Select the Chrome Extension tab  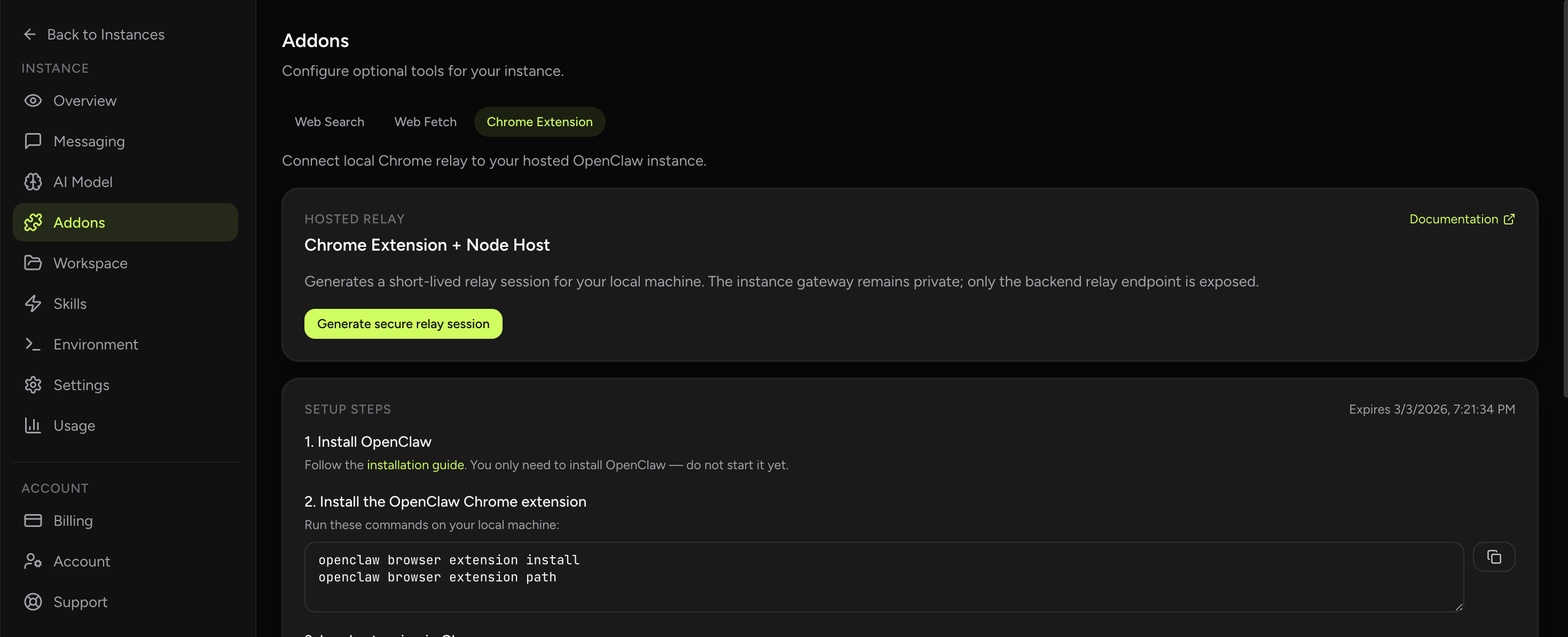[539, 121]
